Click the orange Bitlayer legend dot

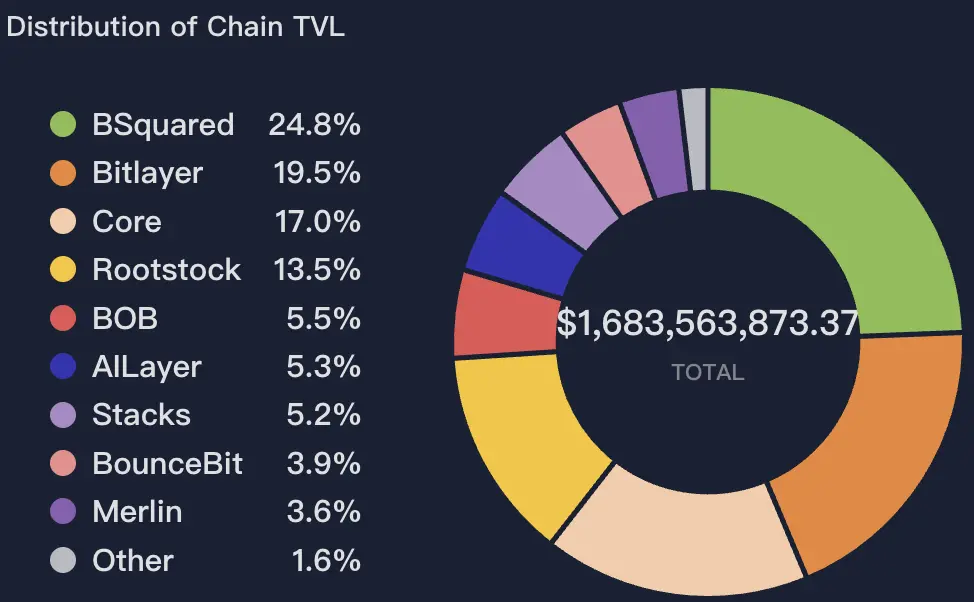[x=63, y=173]
